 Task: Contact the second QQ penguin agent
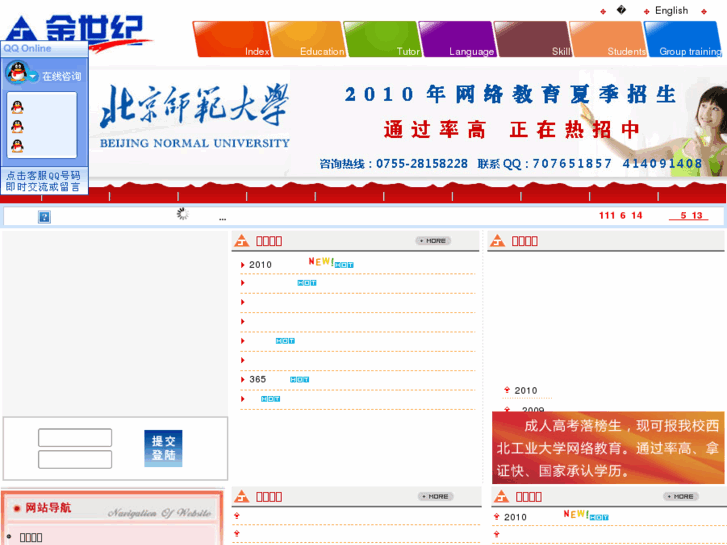point(18,127)
